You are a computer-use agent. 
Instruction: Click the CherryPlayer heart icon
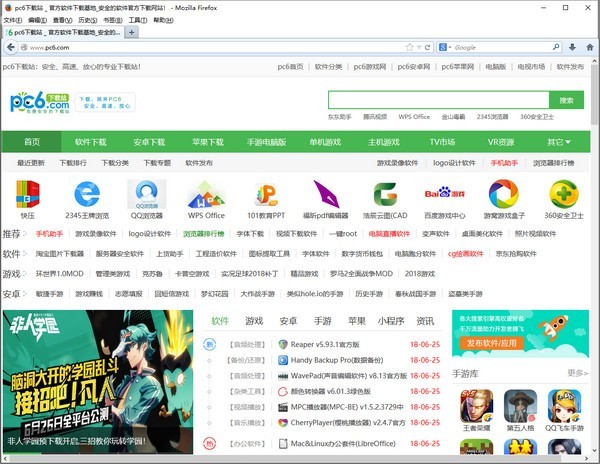tap(283, 423)
